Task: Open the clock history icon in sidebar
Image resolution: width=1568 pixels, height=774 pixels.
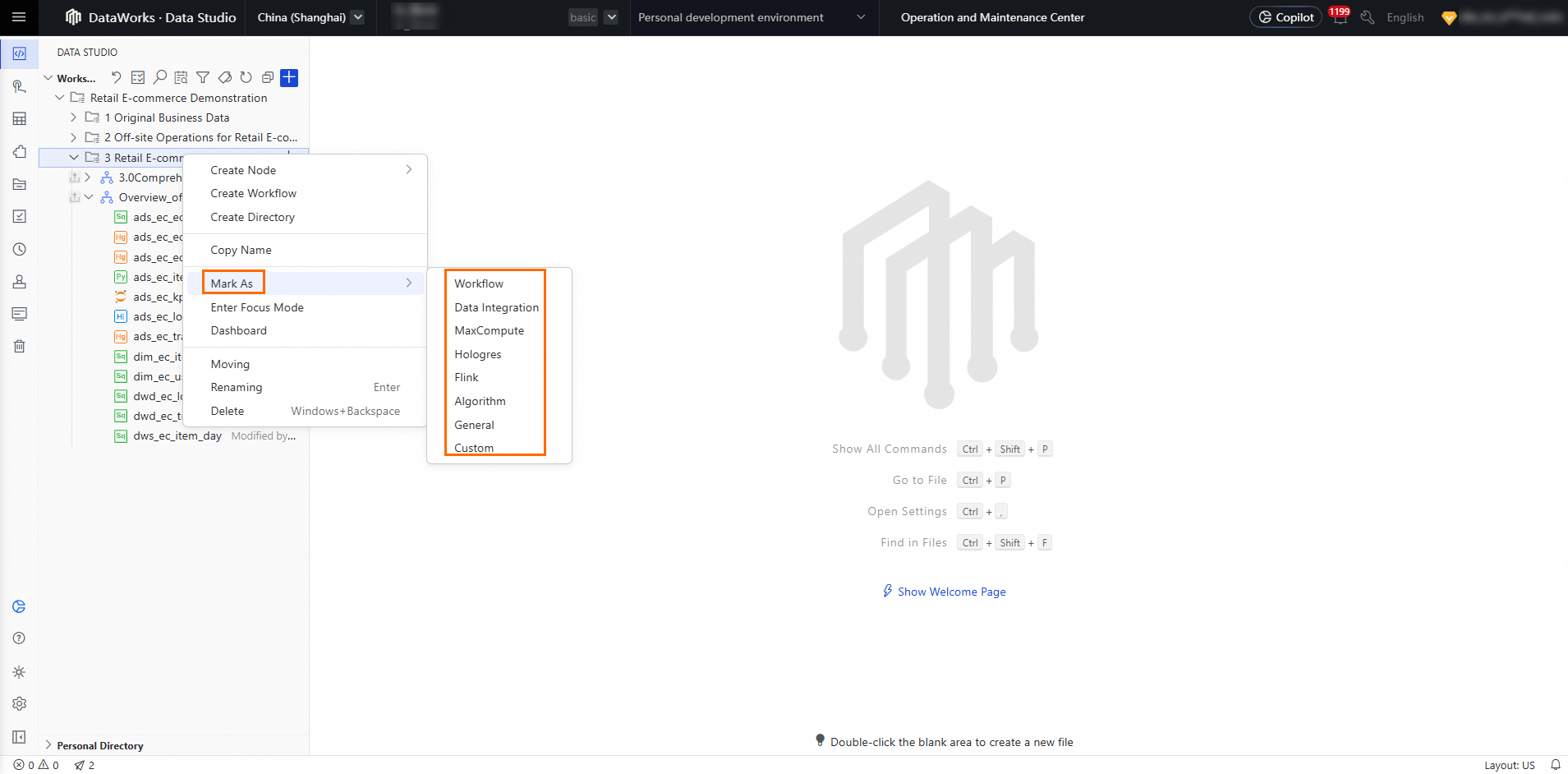Action: [20, 249]
